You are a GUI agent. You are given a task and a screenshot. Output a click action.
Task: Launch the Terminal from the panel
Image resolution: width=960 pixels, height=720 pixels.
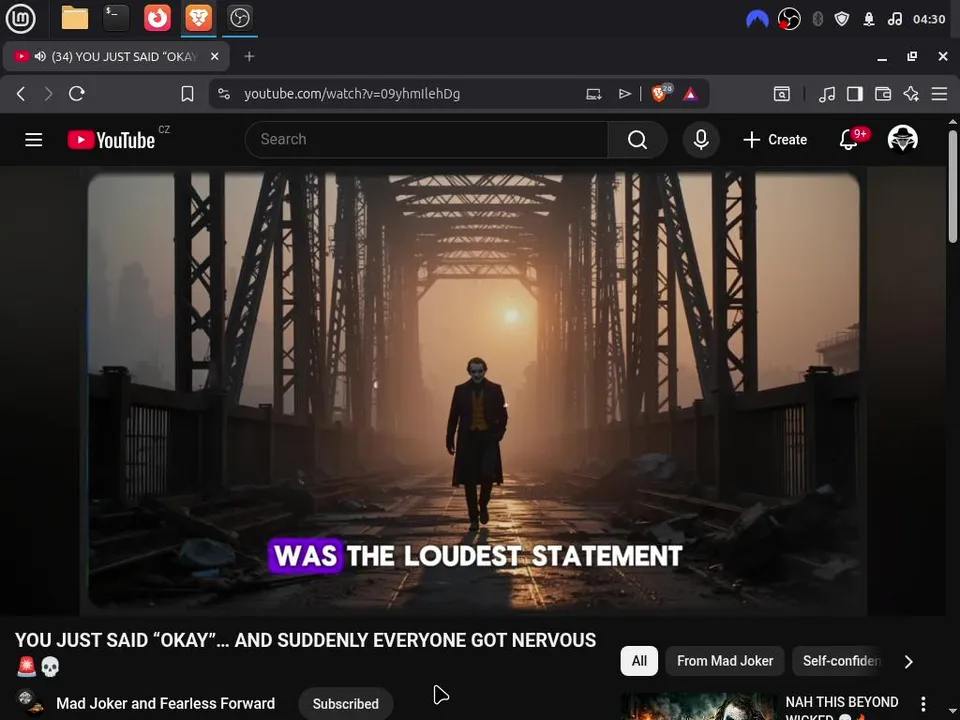[116, 18]
